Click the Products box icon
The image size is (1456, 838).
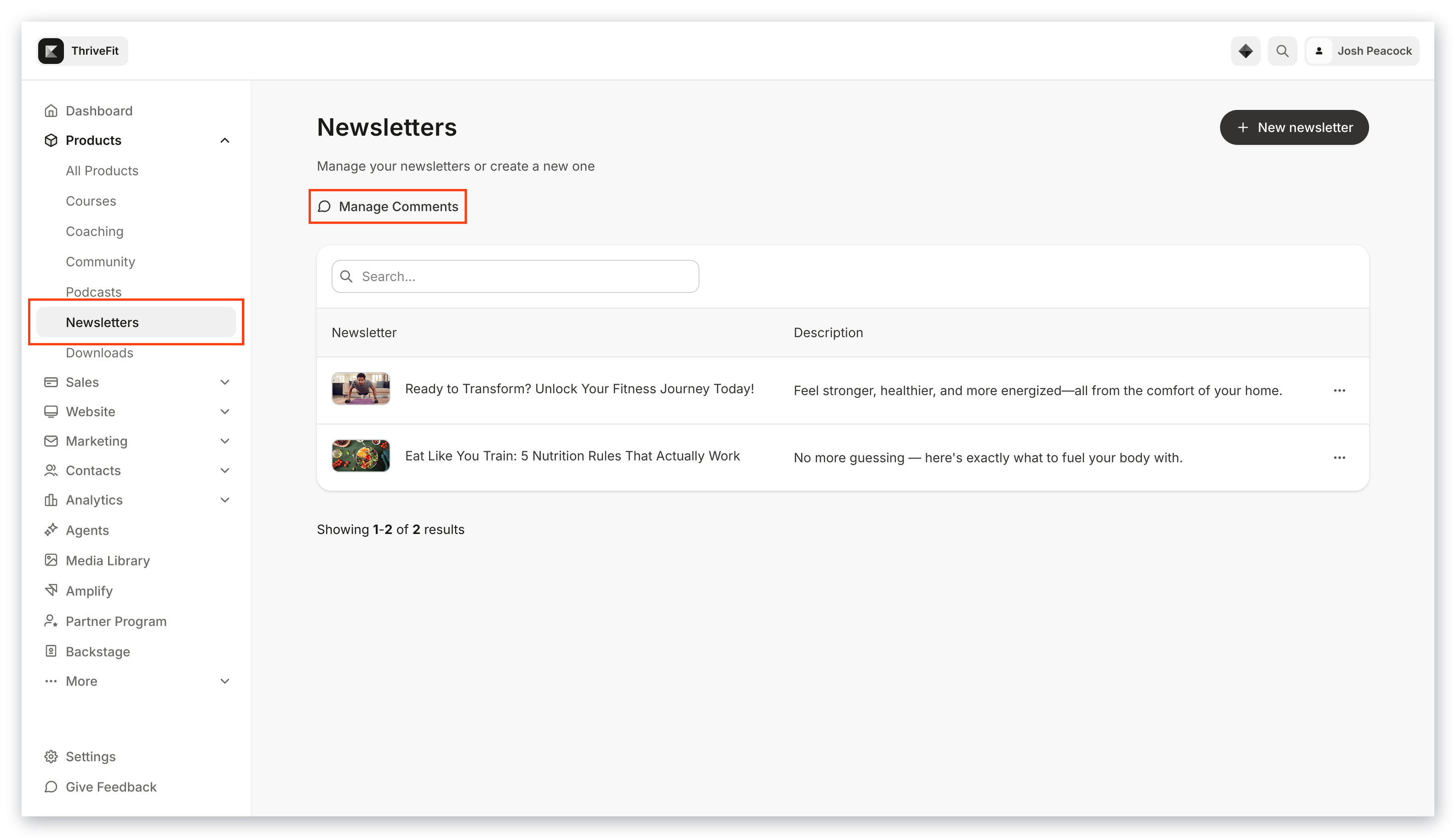click(51, 140)
